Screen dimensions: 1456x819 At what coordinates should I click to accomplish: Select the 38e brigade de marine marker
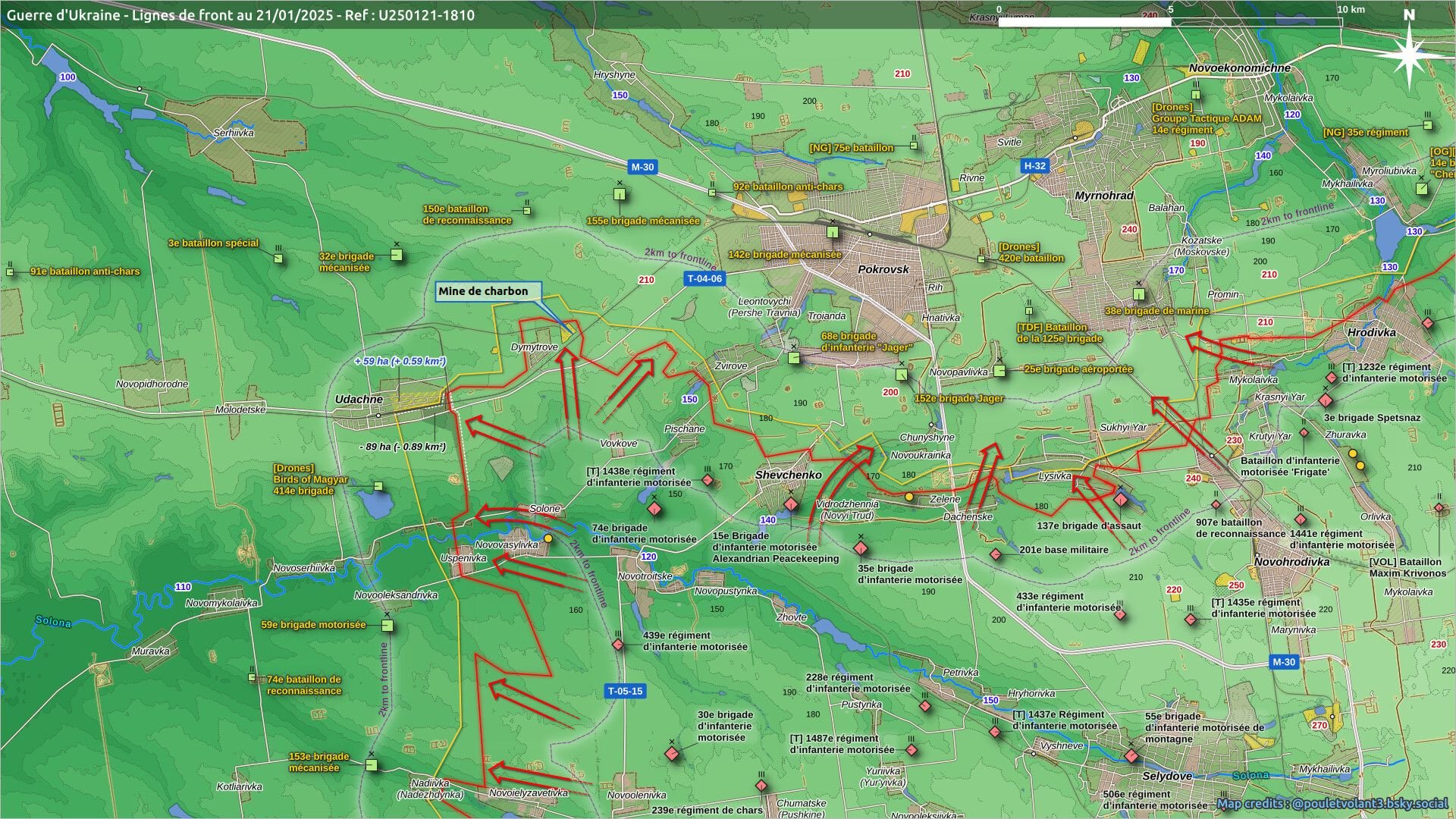click(1138, 293)
